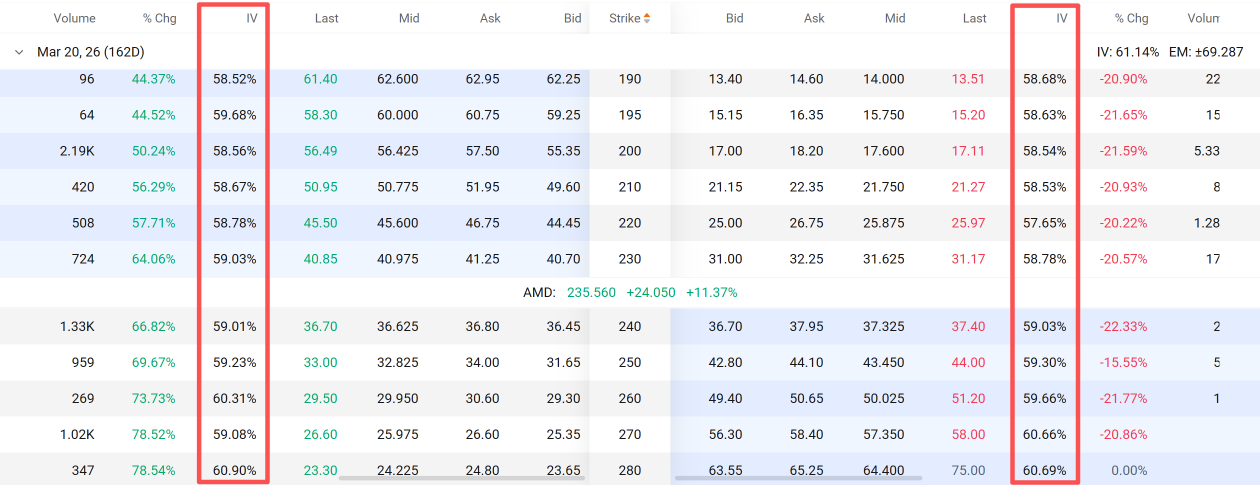Click the call last price 61.40

point(320,79)
